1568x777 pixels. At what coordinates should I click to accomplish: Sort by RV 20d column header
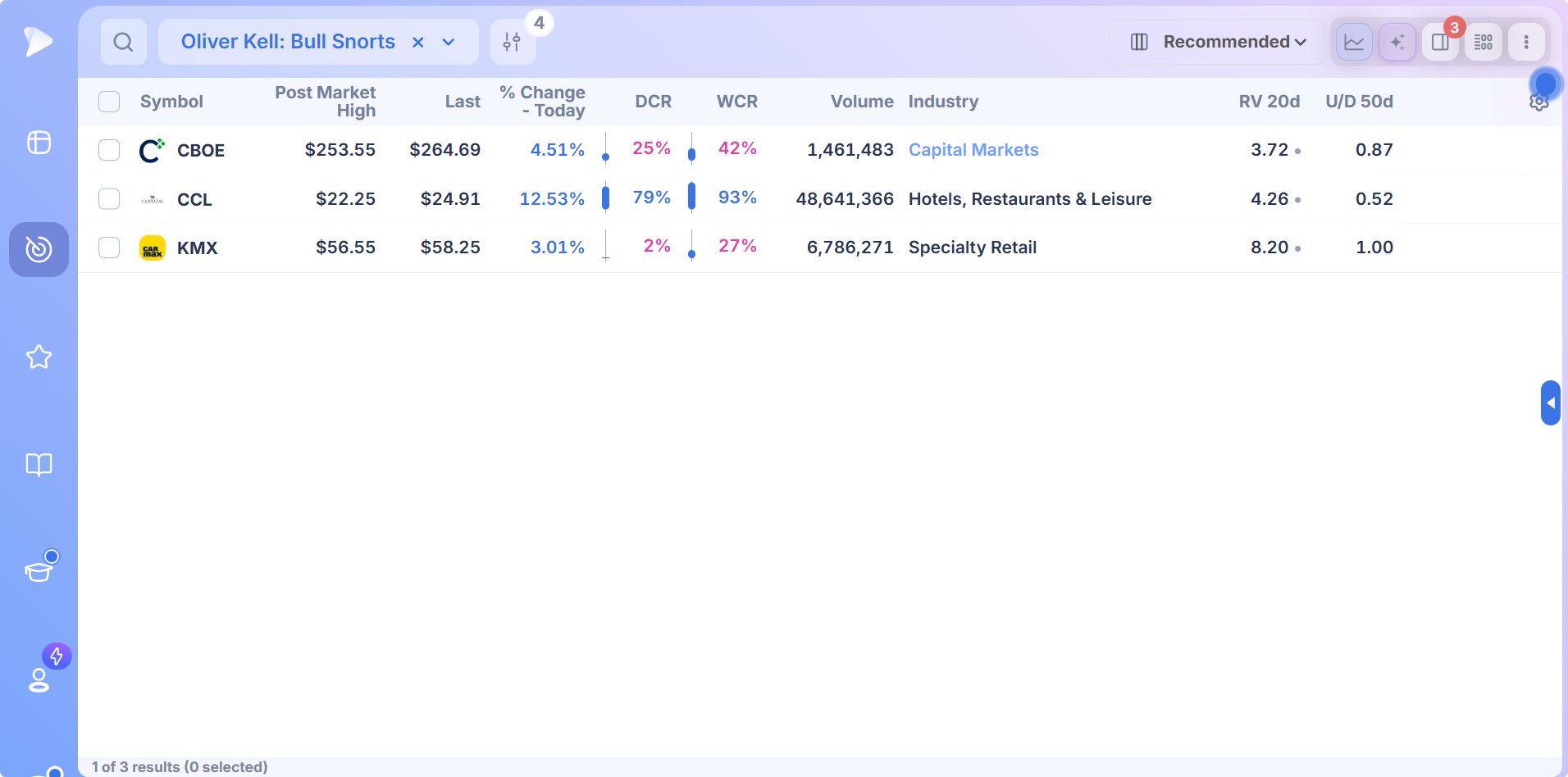click(1269, 102)
